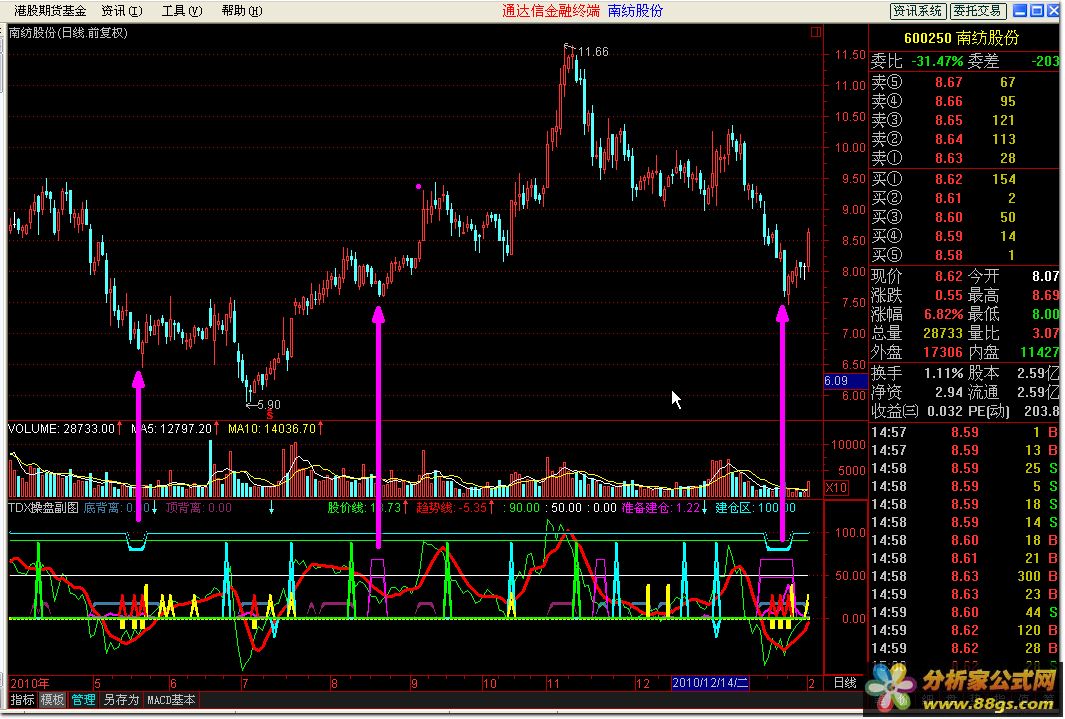Click the 换手 1.11% value

pyautogui.click(x=943, y=373)
